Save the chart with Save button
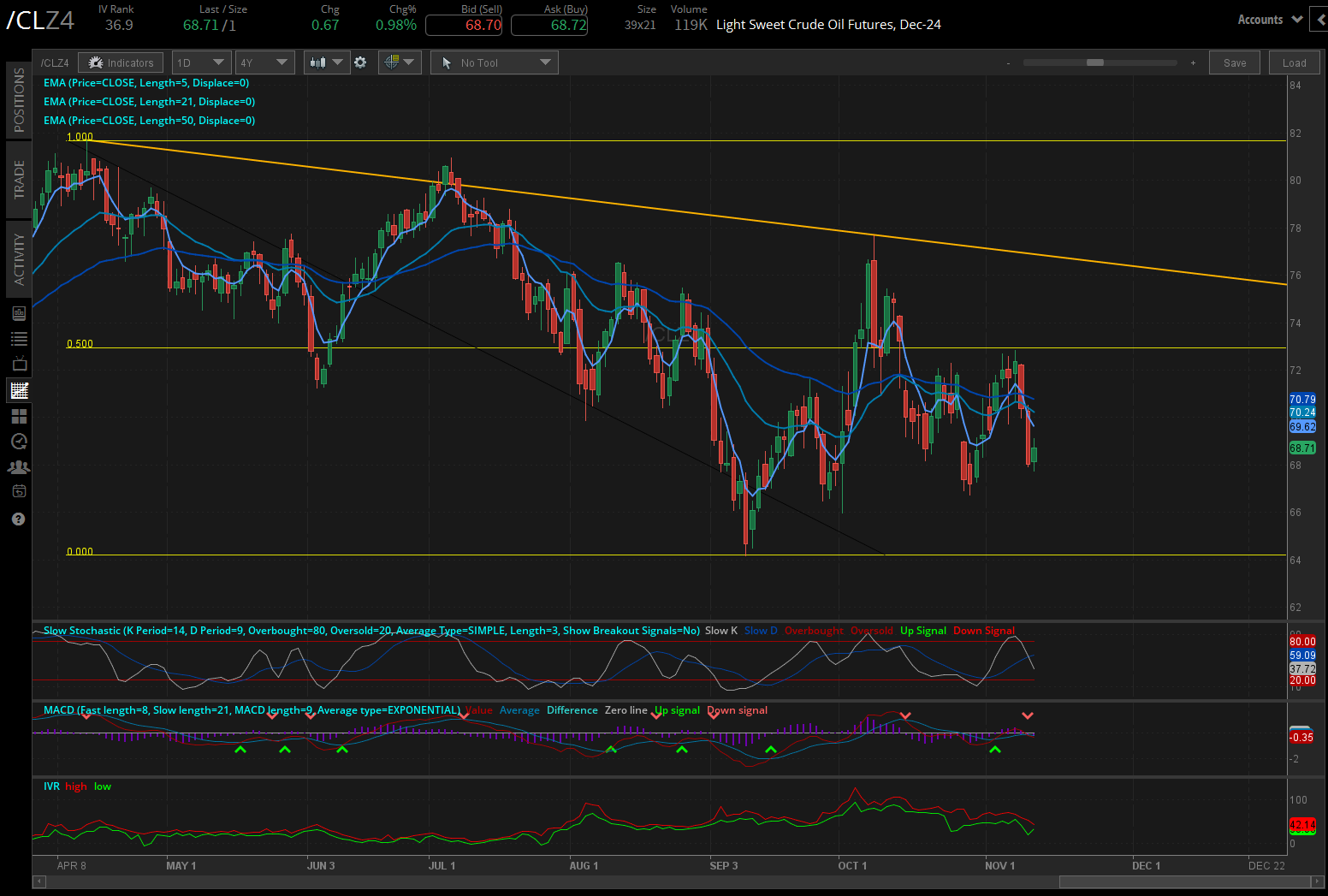This screenshot has width=1328, height=896. click(x=1234, y=62)
